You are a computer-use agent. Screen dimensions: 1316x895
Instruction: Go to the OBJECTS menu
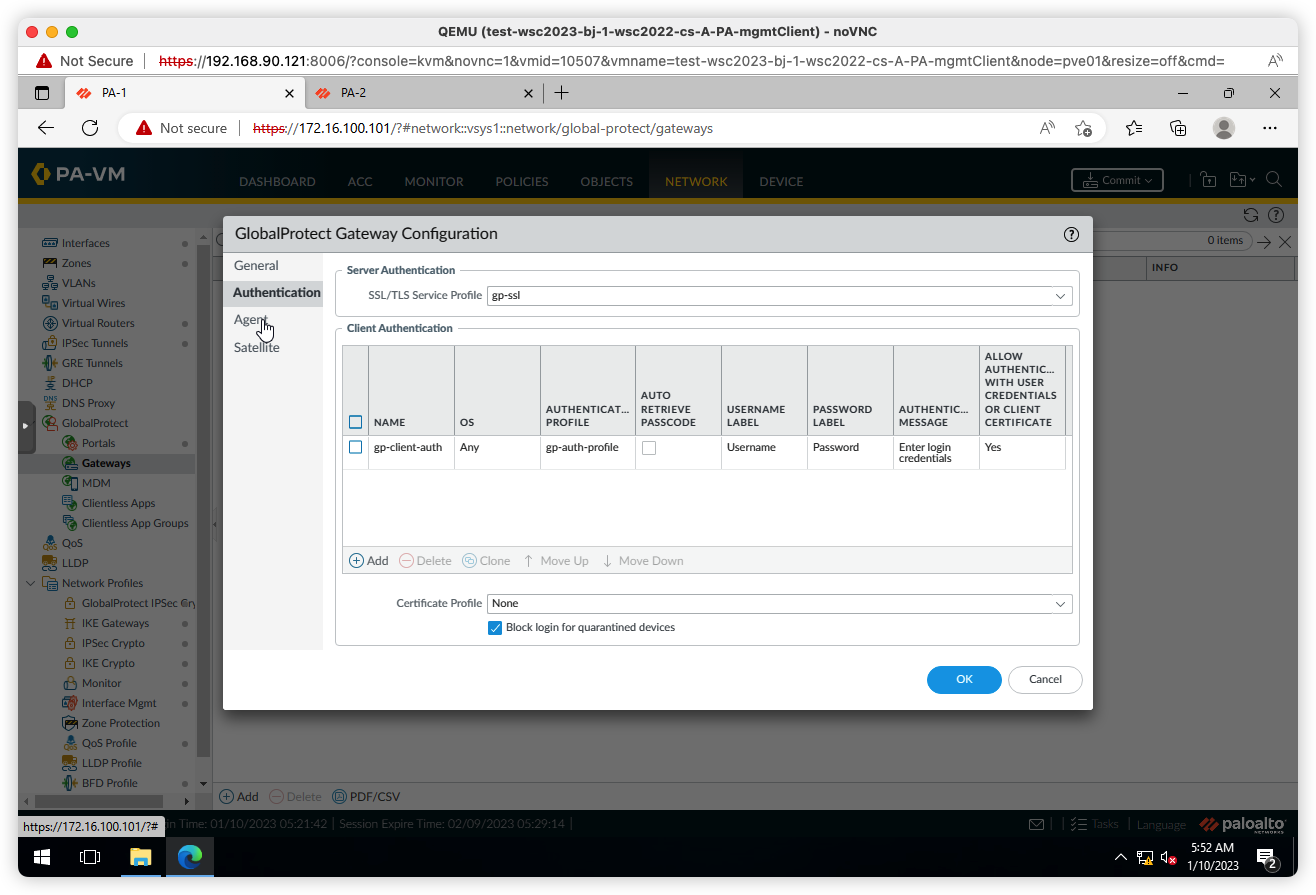(x=606, y=182)
